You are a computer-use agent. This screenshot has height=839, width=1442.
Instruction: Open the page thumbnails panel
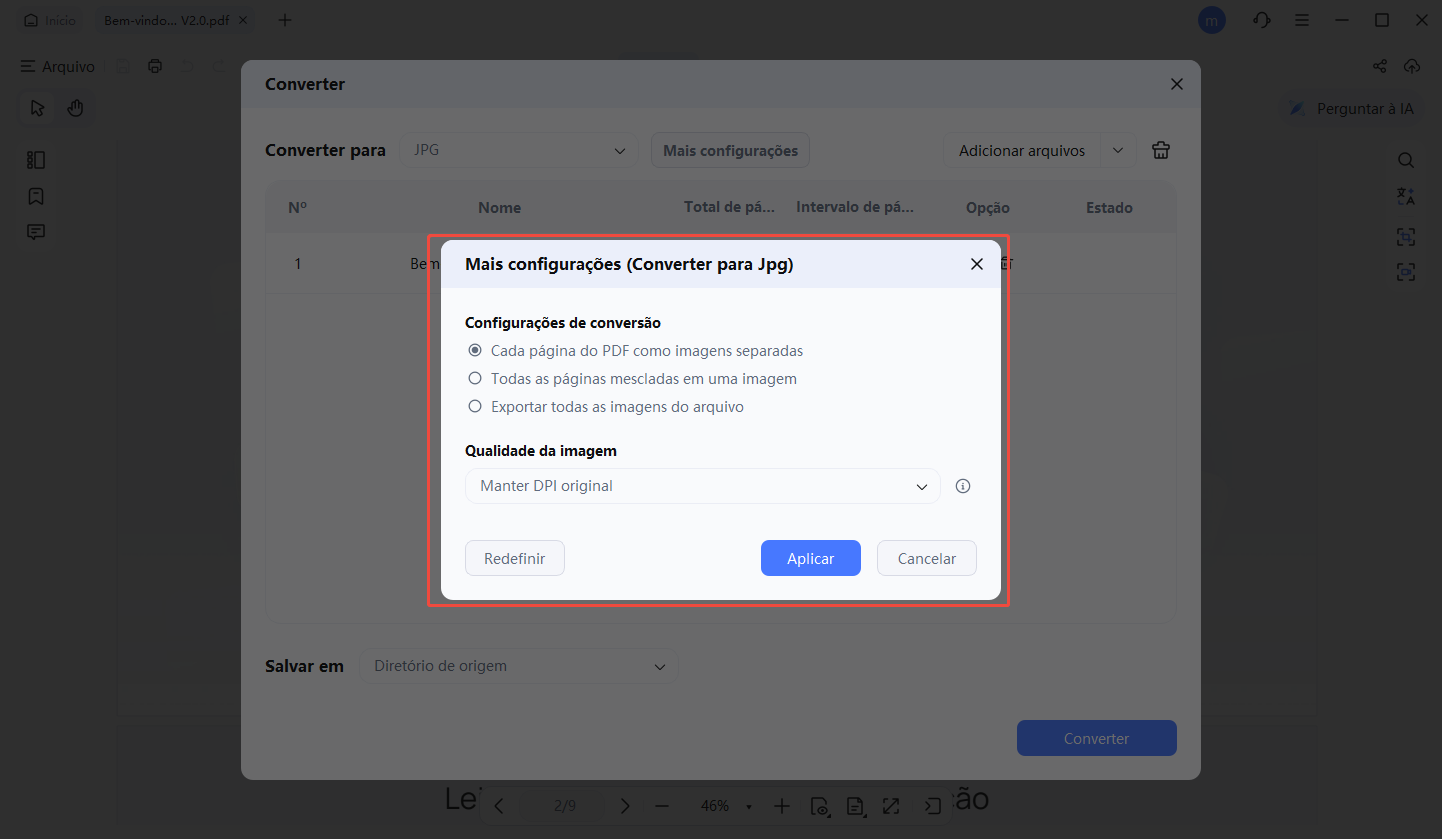(36, 159)
